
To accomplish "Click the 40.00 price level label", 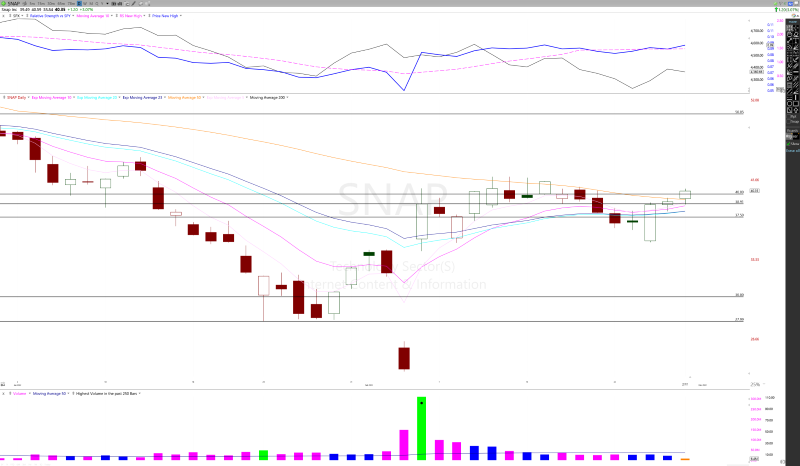I will (x=739, y=192).
